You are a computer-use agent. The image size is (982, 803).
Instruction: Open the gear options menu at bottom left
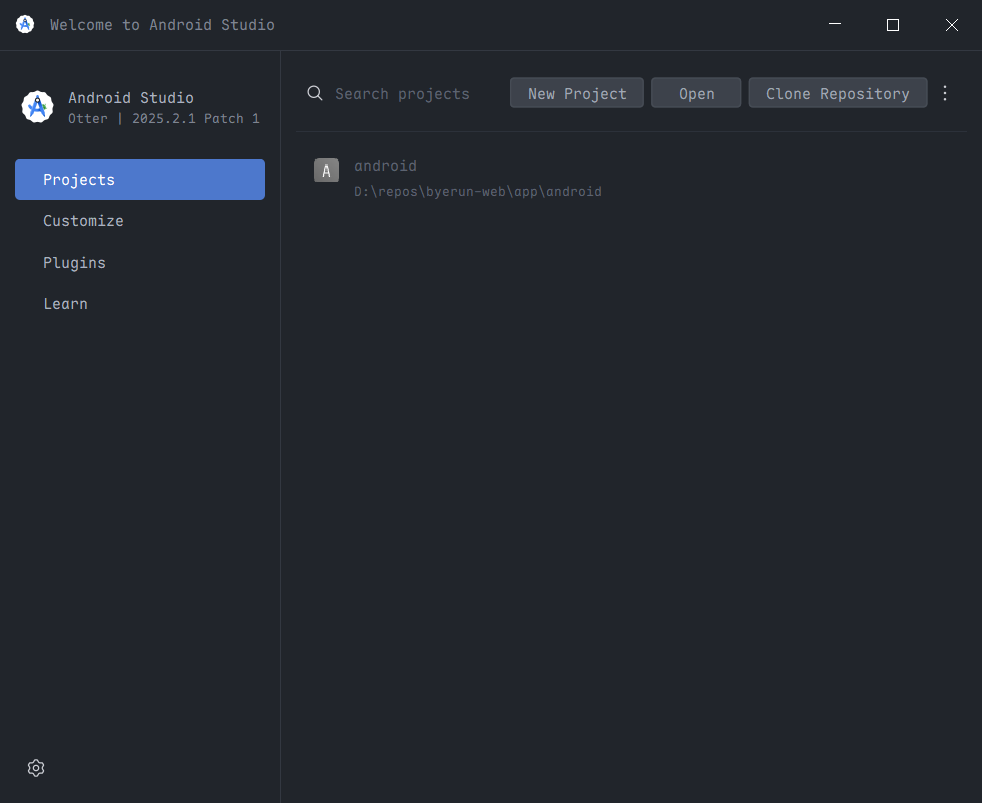point(36,768)
